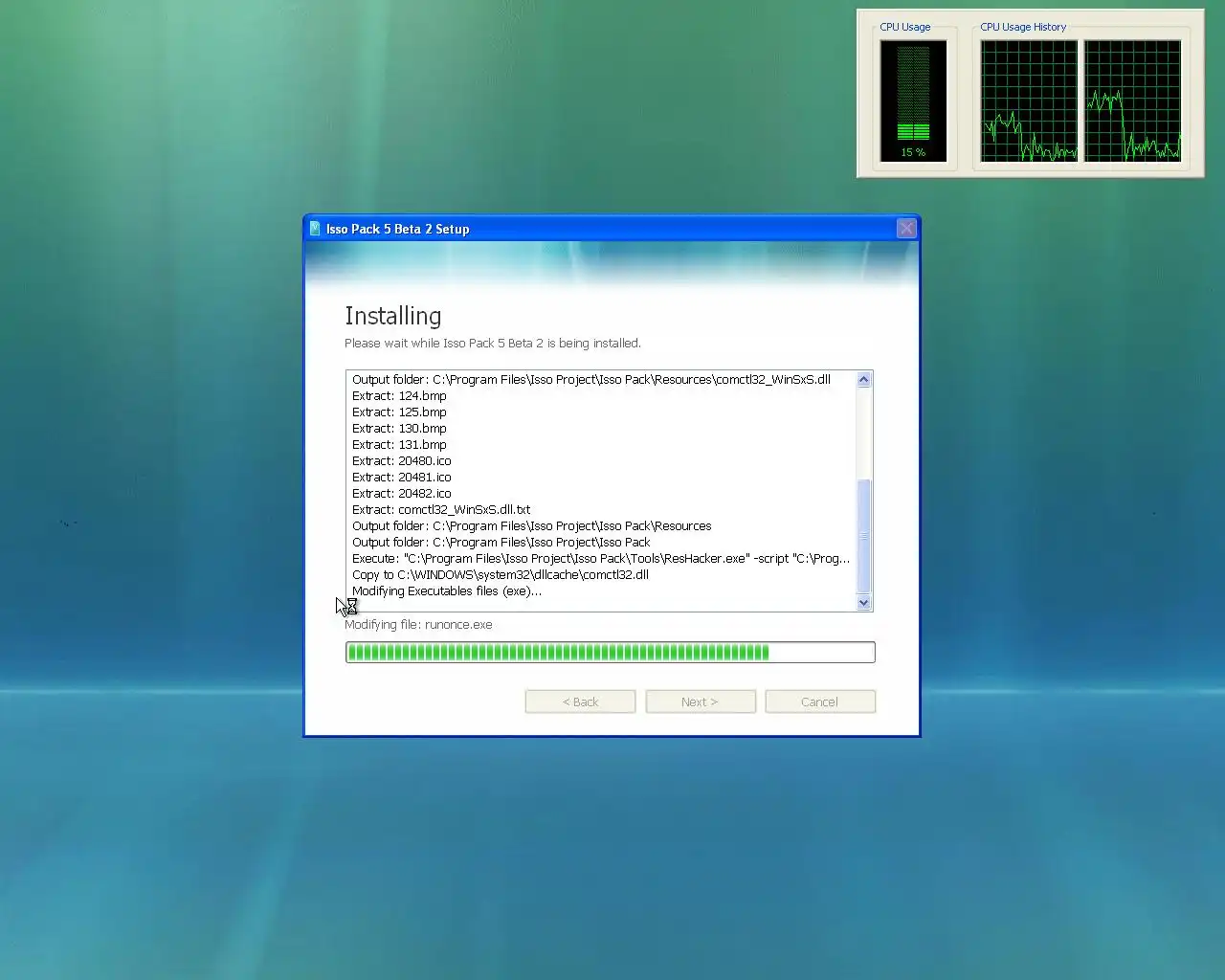Select log line 'Extract: 131.bmp'
Screen dimensions: 1225x980
399,444
